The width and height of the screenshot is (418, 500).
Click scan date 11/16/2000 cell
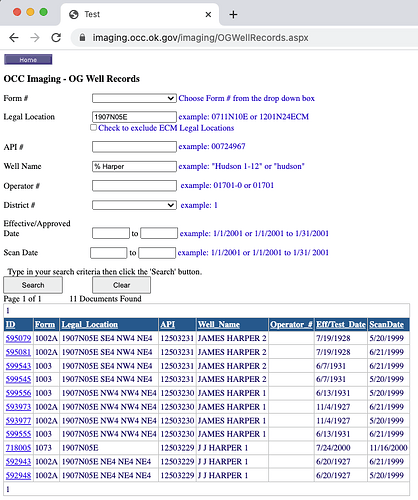[388, 448]
